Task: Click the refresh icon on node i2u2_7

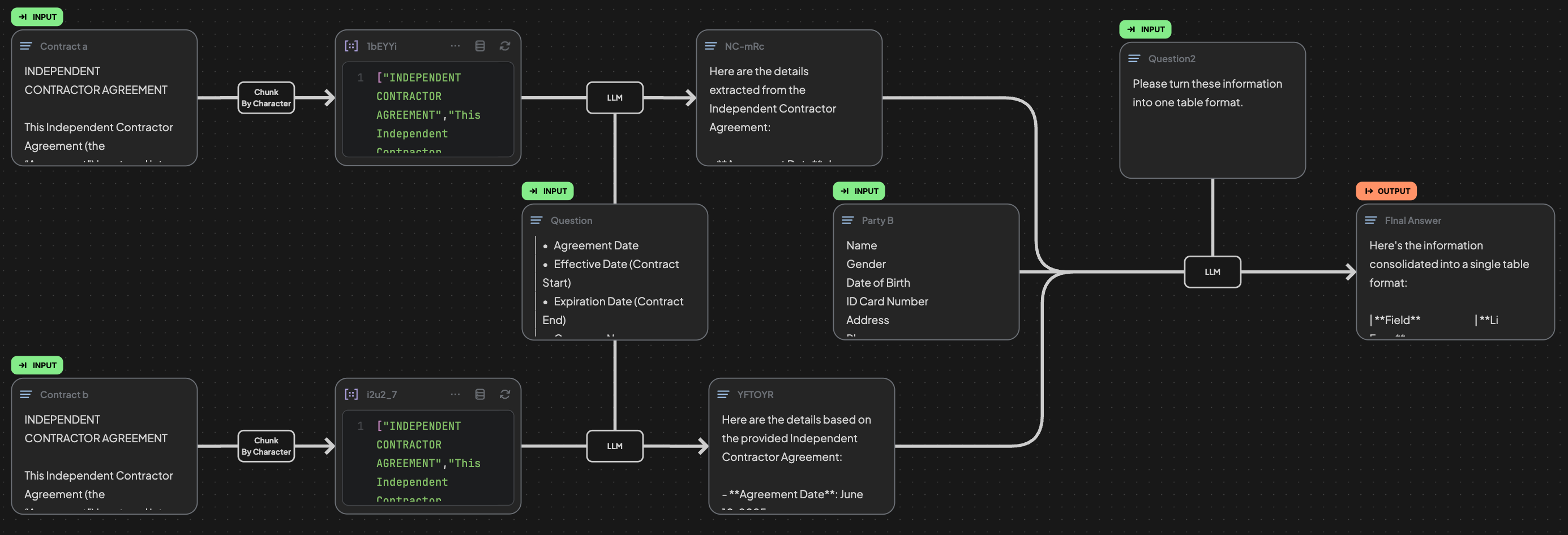Action: tap(504, 395)
